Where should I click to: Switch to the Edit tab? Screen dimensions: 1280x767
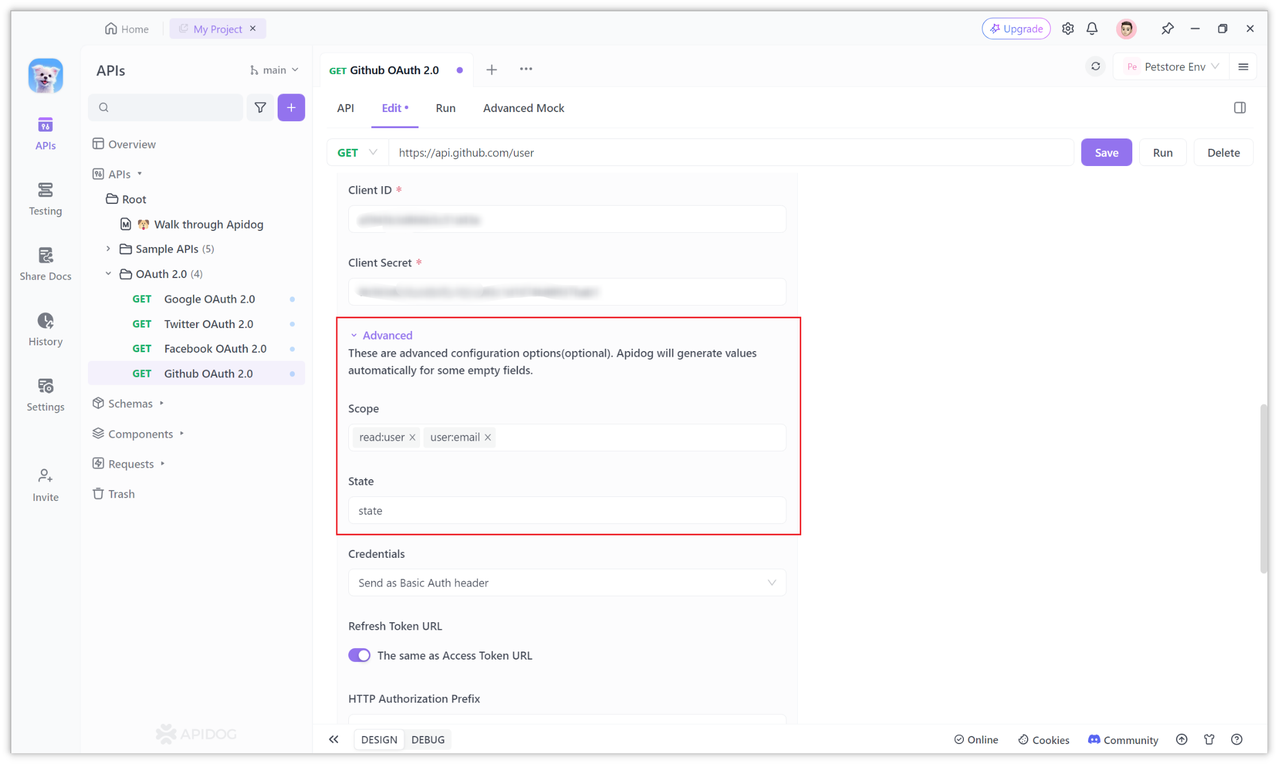[x=395, y=108]
